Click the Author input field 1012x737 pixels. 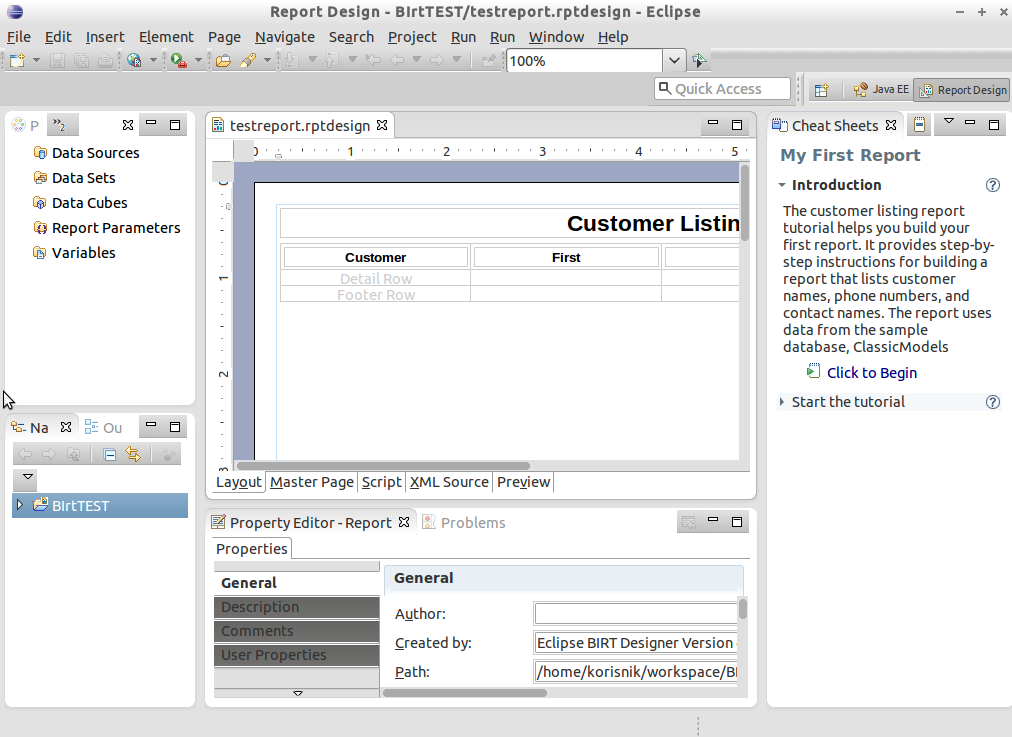635,614
